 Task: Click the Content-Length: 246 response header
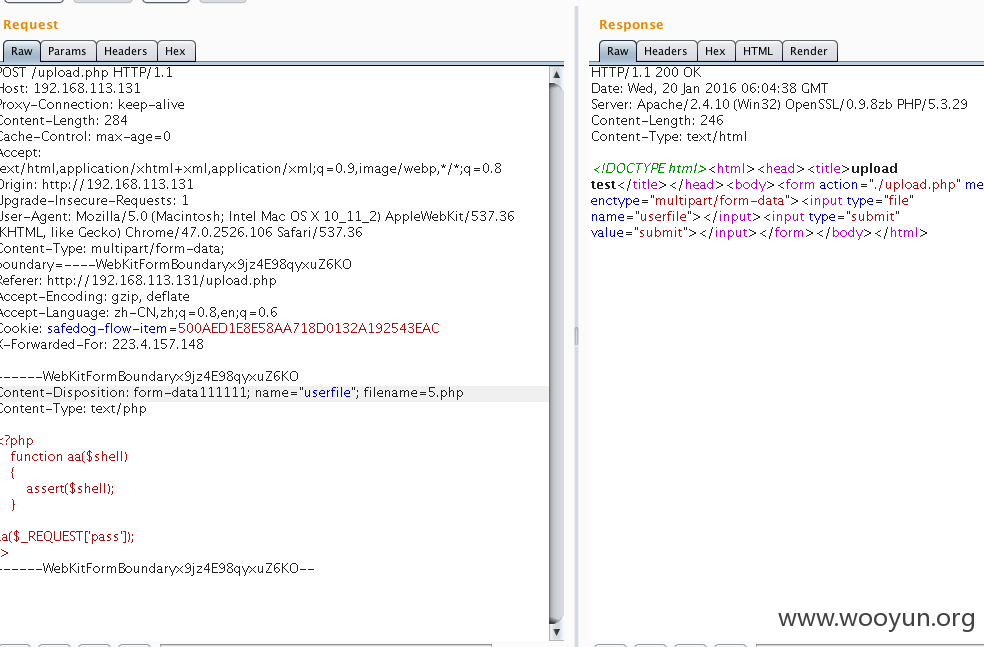point(657,120)
